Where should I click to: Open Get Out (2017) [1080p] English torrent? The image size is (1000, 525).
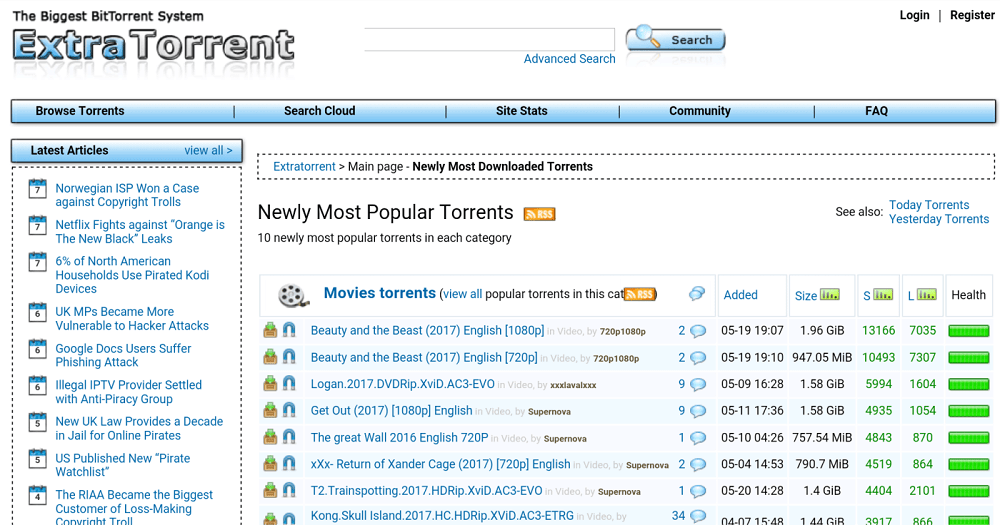pos(392,411)
